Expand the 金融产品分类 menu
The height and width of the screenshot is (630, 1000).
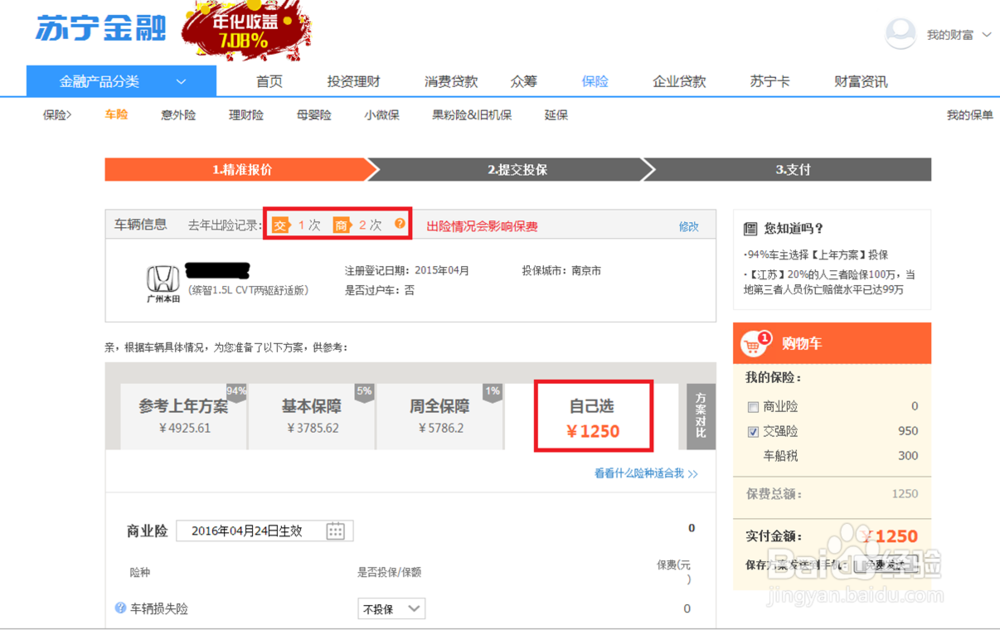[121, 81]
